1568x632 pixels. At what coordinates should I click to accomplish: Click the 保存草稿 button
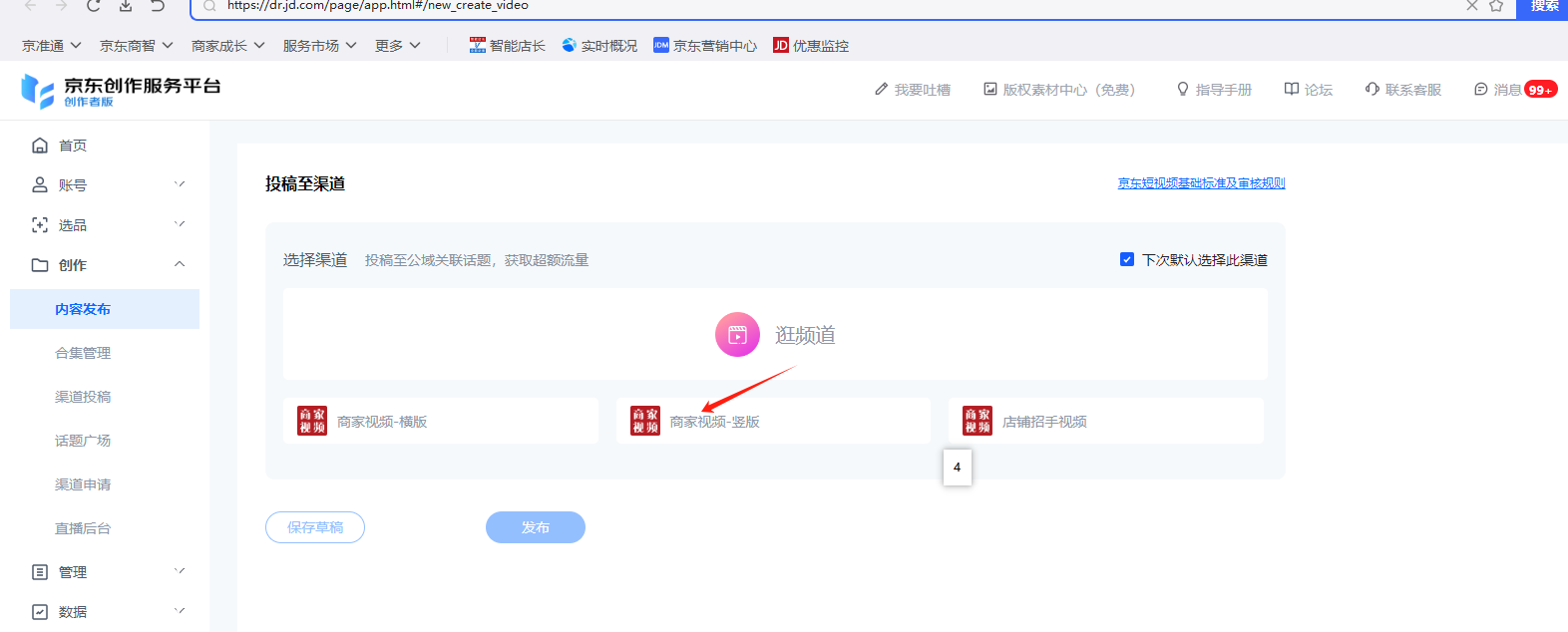(x=315, y=527)
